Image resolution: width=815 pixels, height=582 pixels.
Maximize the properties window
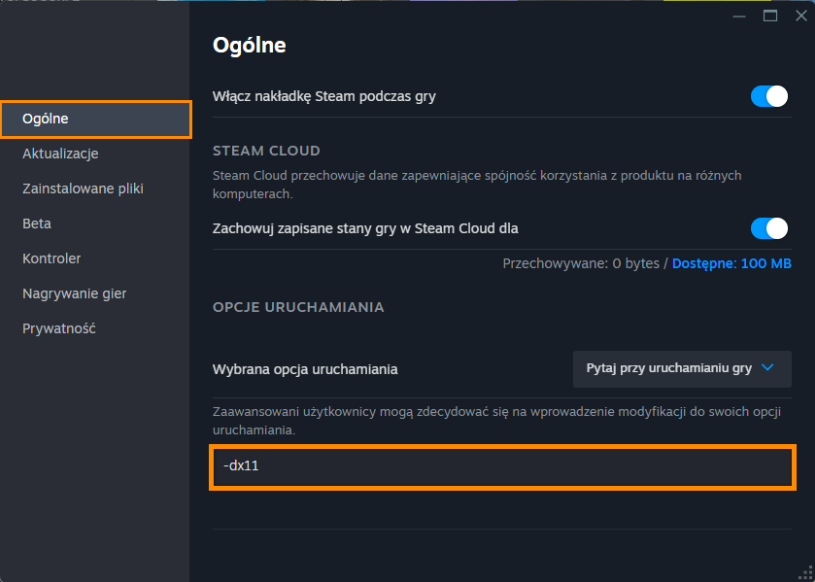click(770, 16)
